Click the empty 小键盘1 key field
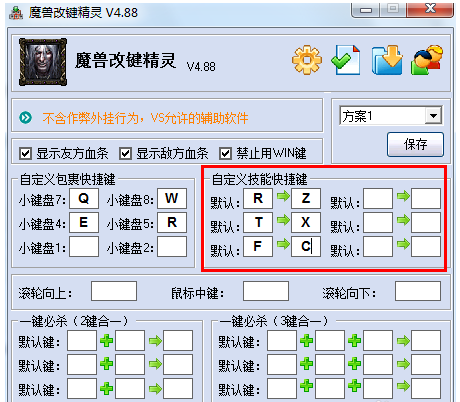This screenshot has width=460, height=402. tap(84, 247)
